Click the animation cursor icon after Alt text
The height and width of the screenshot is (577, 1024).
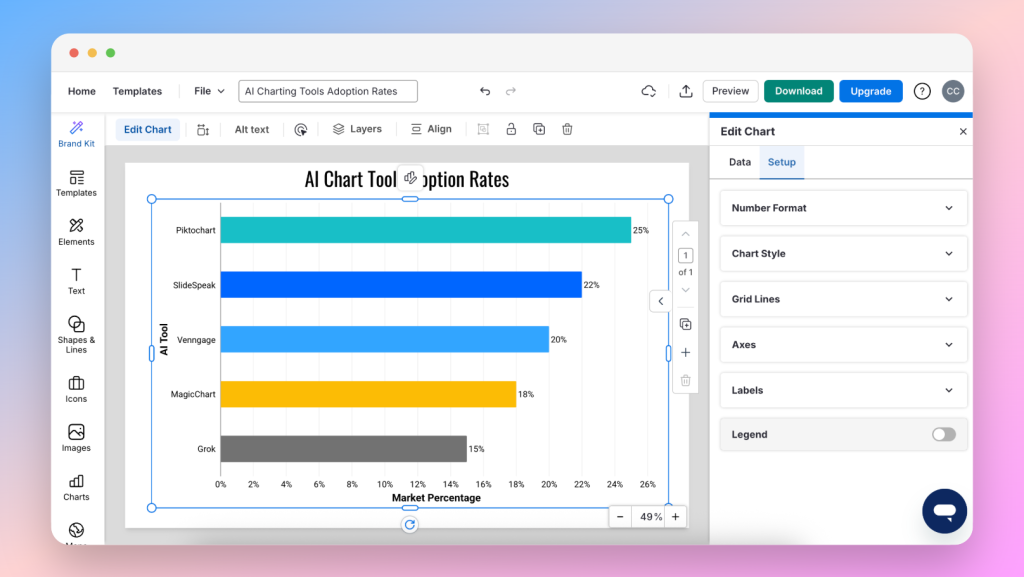[x=300, y=129]
